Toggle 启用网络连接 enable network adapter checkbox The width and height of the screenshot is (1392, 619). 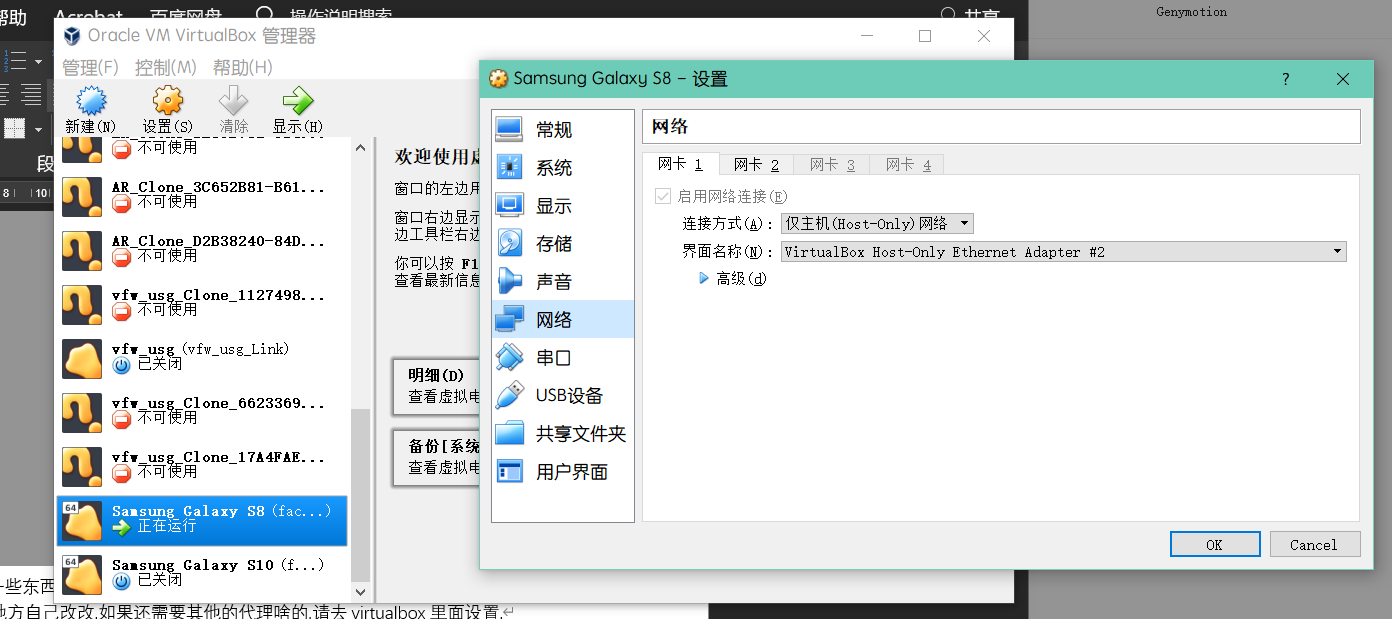point(662,196)
